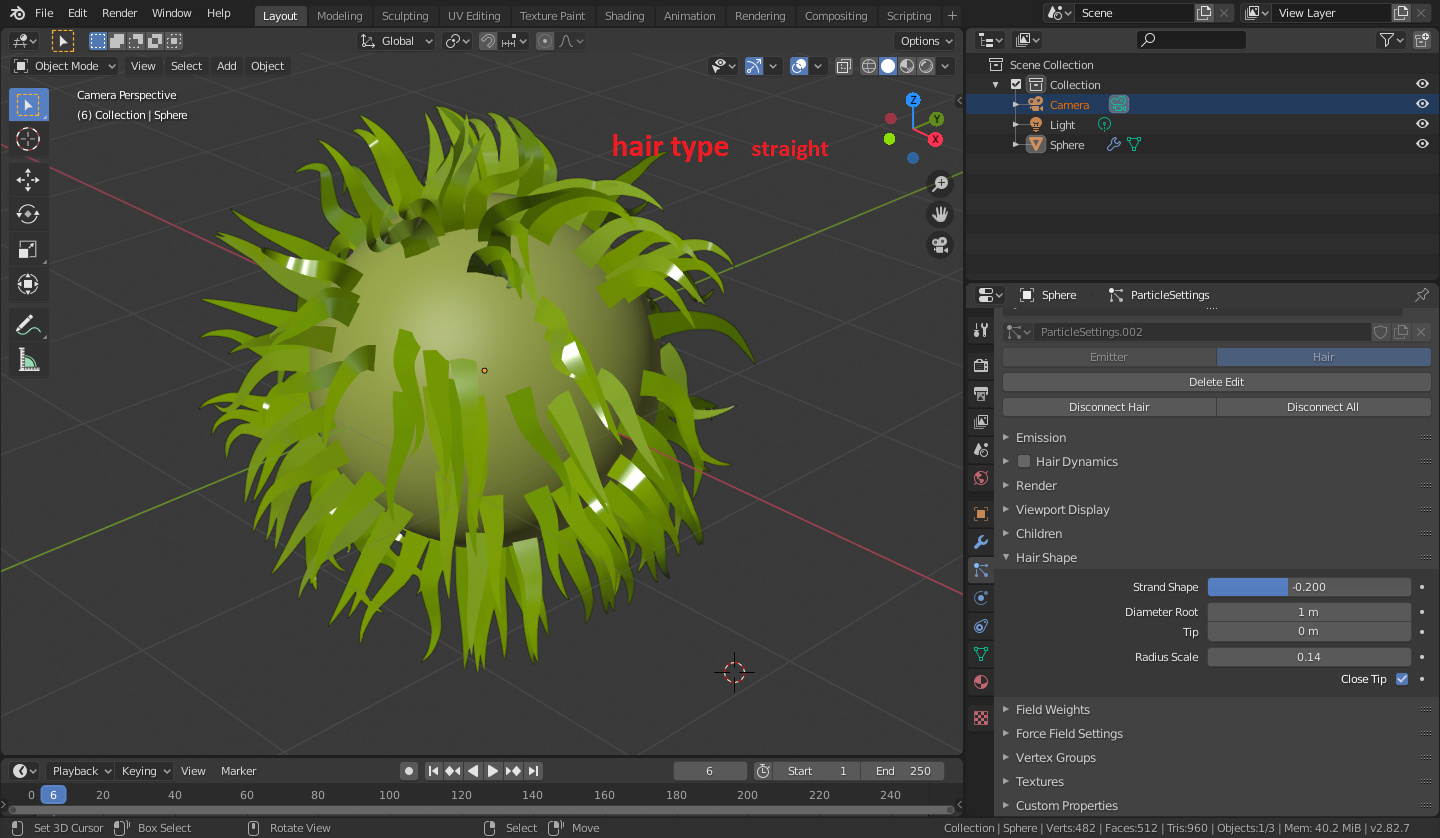Image resolution: width=1440 pixels, height=838 pixels.
Task: Activate the Select Box tool
Action: [x=28, y=105]
